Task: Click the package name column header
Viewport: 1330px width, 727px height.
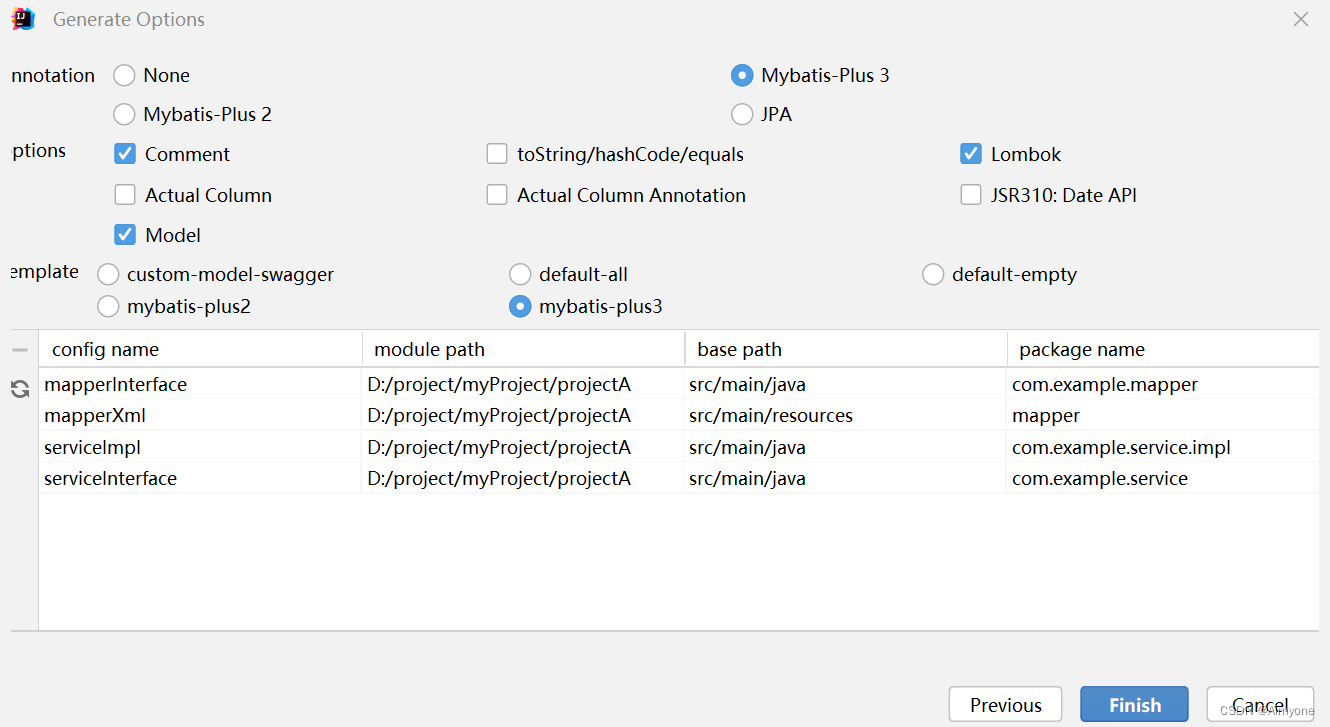Action: click(x=1163, y=349)
